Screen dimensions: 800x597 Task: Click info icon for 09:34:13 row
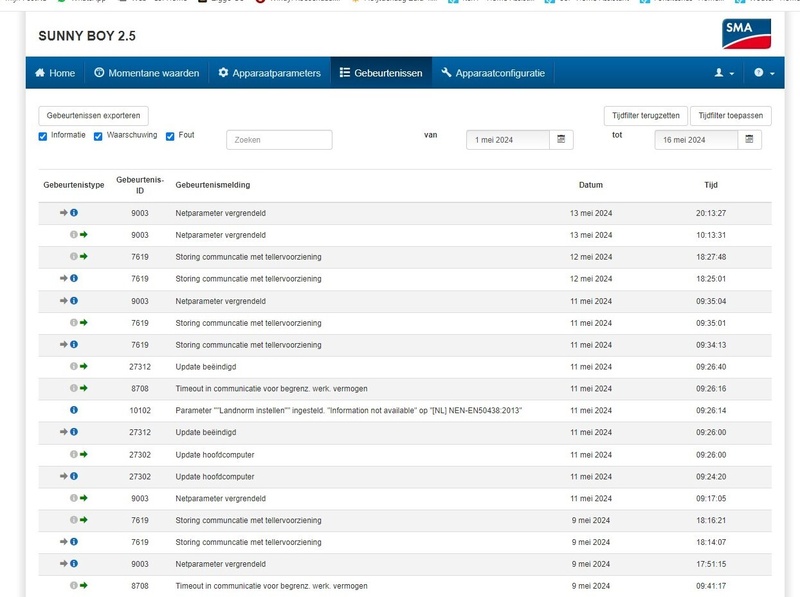pos(74,345)
